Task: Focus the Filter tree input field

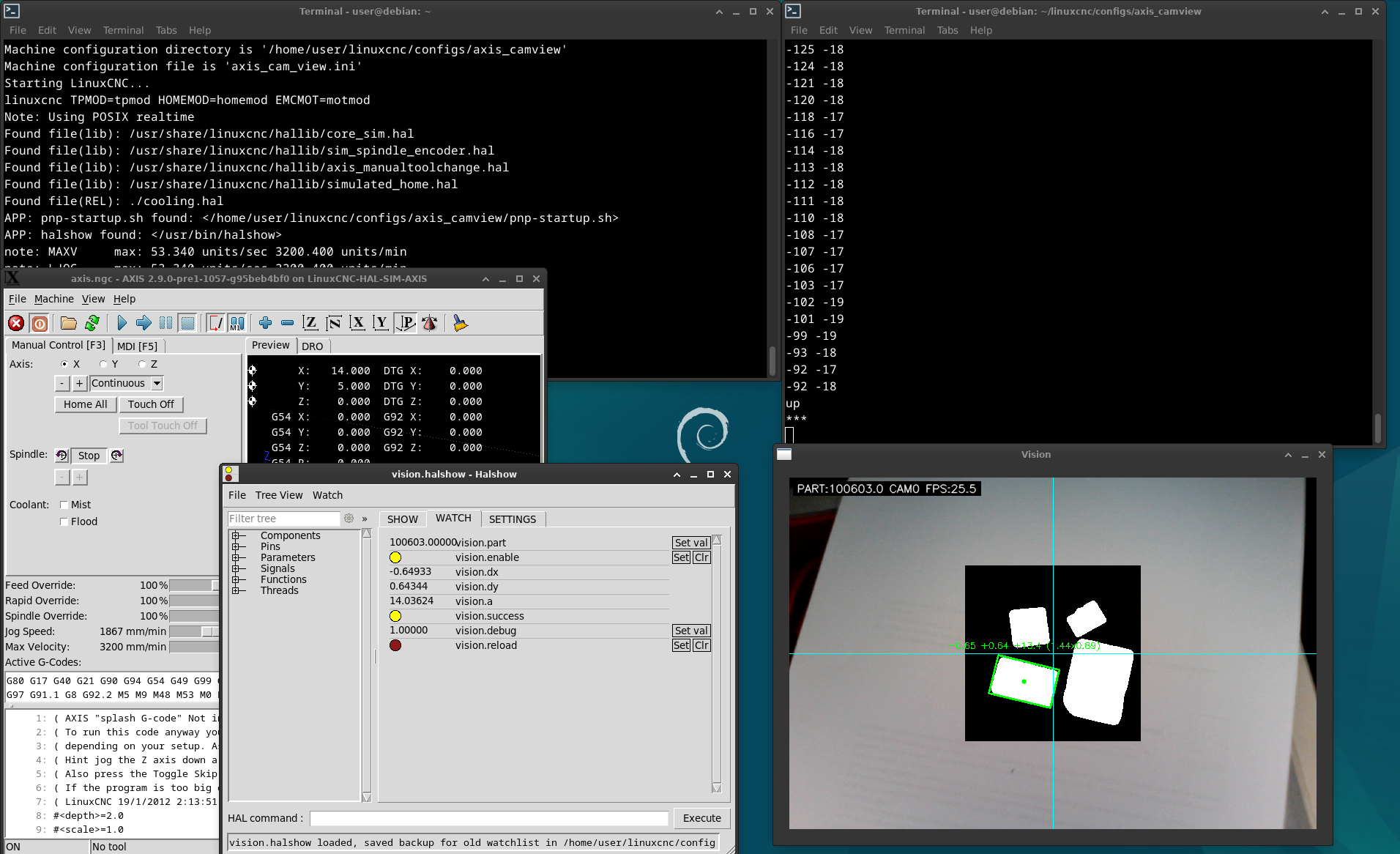Action: pyautogui.click(x=284, y=519)
